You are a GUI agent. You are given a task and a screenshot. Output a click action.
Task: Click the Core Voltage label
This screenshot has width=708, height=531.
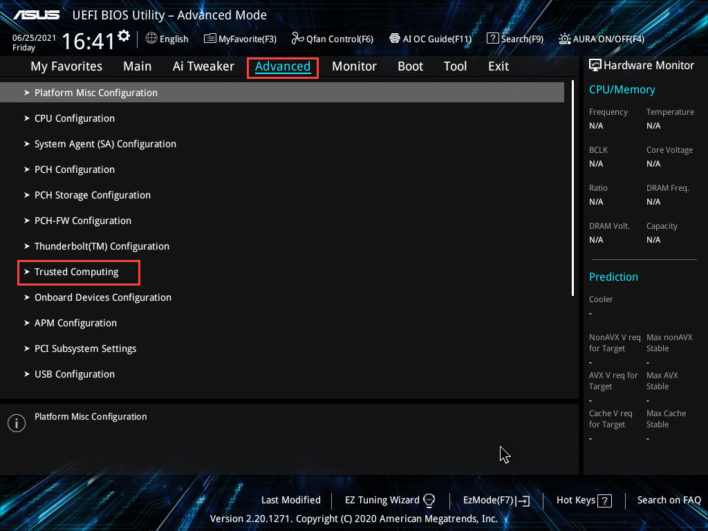click(669, 150)
